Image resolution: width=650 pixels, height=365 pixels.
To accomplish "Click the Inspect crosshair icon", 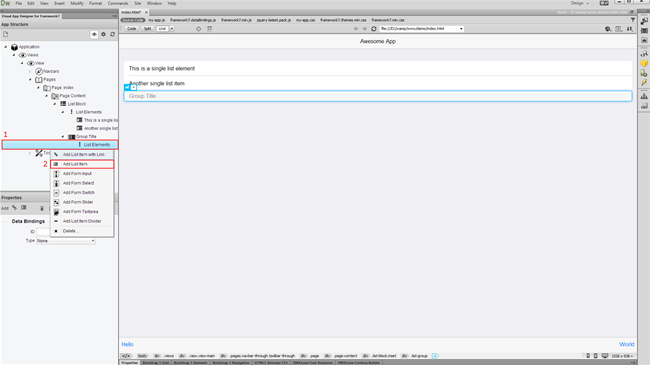I will 199,29.
